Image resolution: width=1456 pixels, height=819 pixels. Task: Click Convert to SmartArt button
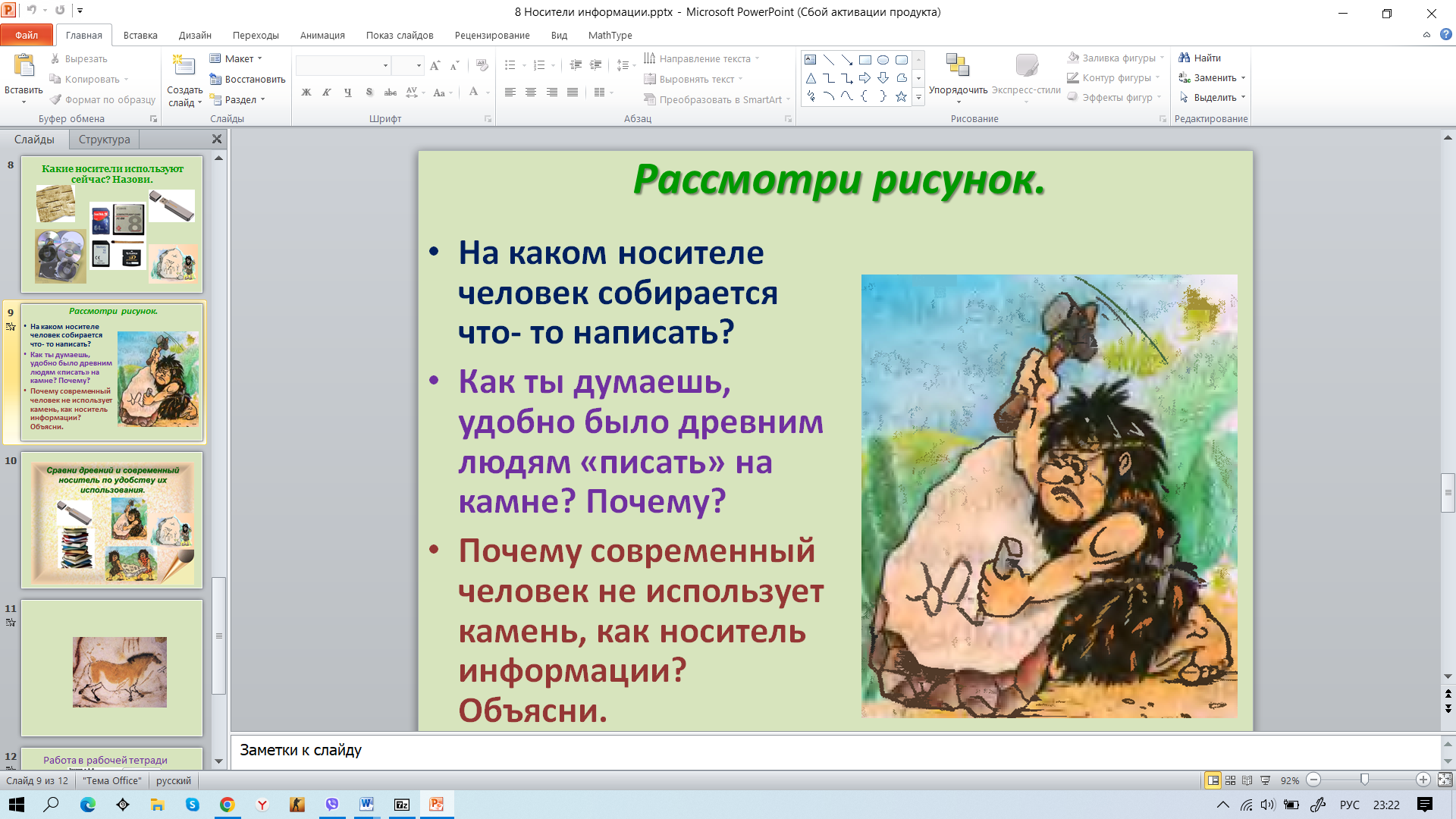pyautogui.click(x=717, y=99)
